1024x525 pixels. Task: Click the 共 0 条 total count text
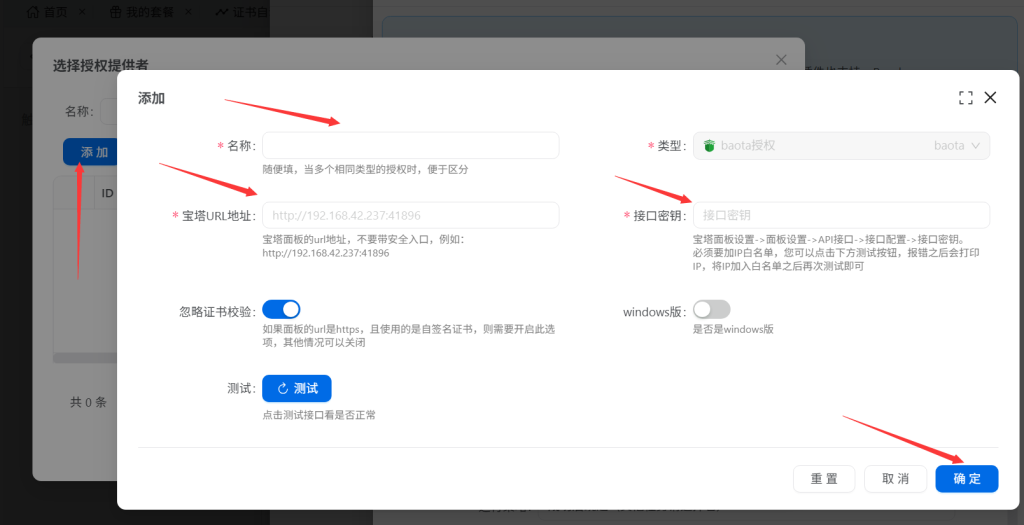[x=88, y=402]
